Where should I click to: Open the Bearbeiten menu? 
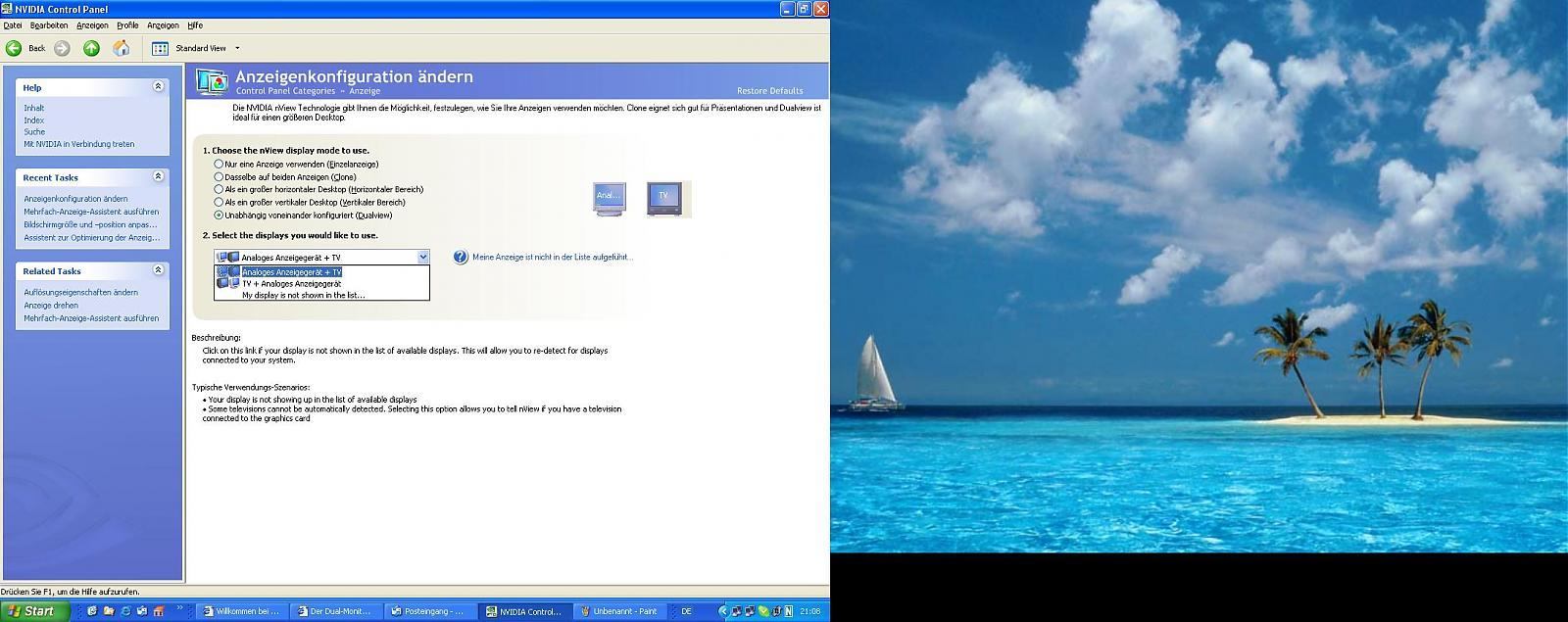(49, 25)
